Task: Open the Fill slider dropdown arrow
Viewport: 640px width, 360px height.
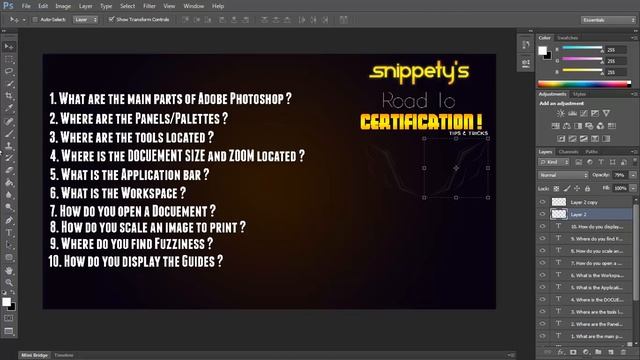Action: pos(633,188)
